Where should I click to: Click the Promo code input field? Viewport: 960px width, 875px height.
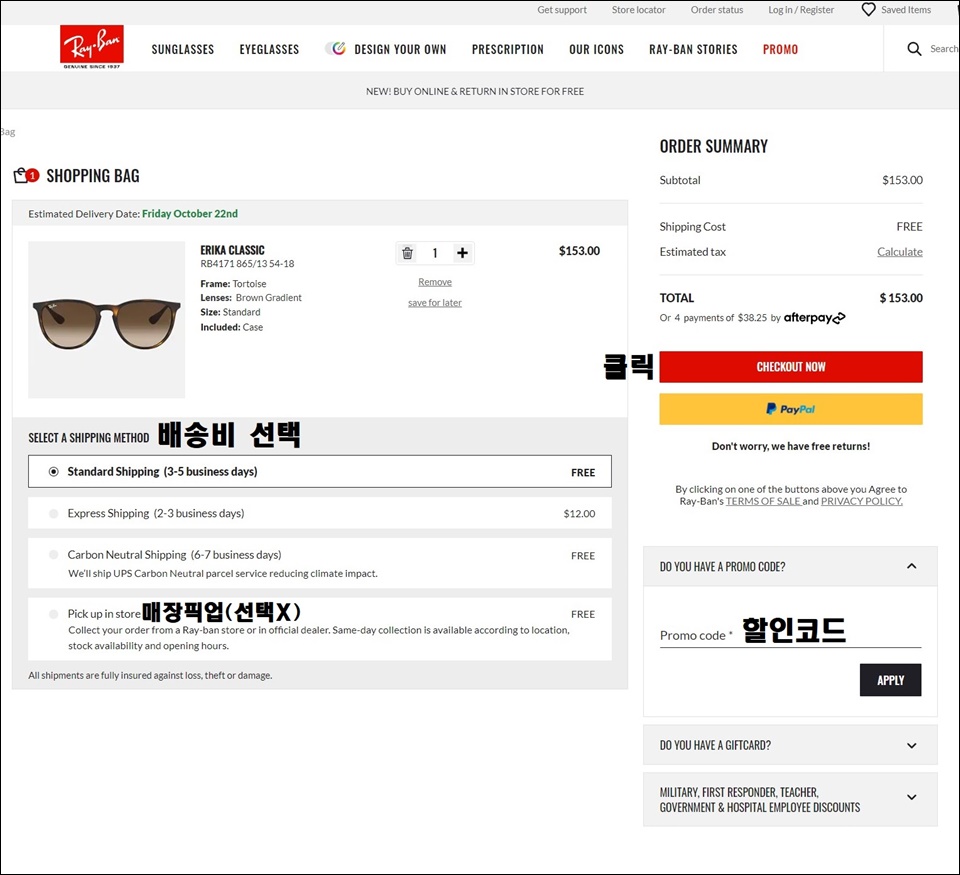(x=790, y=635)
